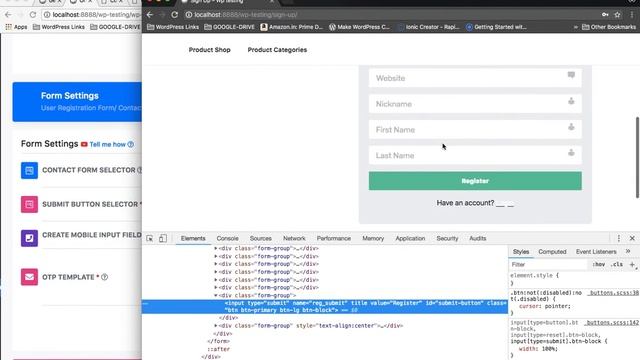Screen dimensions: 640x360
Task: Click the green Register button
Action: point(475,181)
